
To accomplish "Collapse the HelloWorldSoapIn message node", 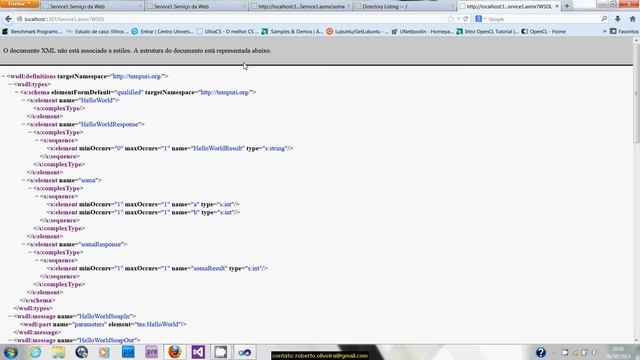I will pos(10,316).
